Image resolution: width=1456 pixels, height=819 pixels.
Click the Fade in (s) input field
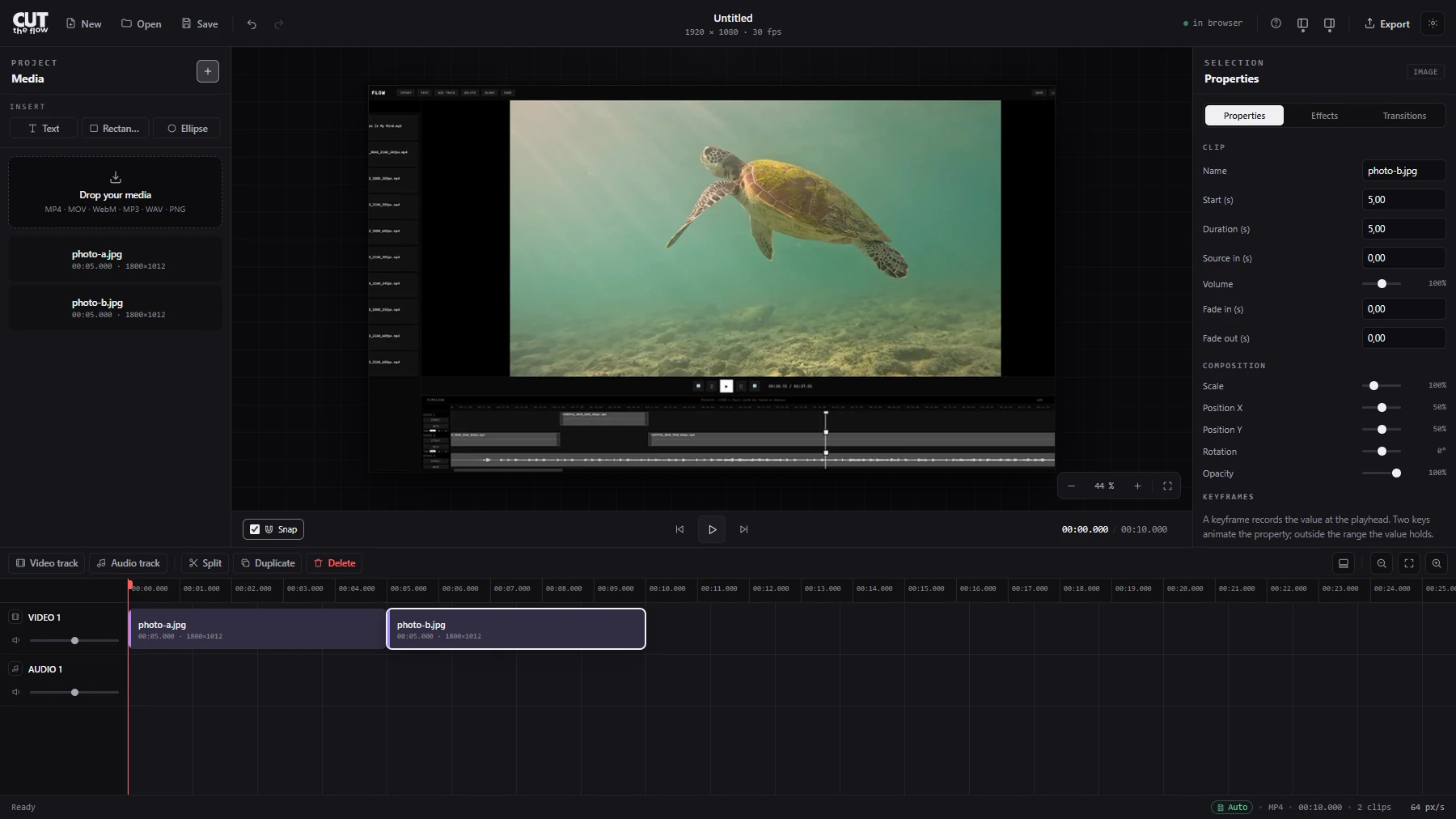coord(1403,309)
